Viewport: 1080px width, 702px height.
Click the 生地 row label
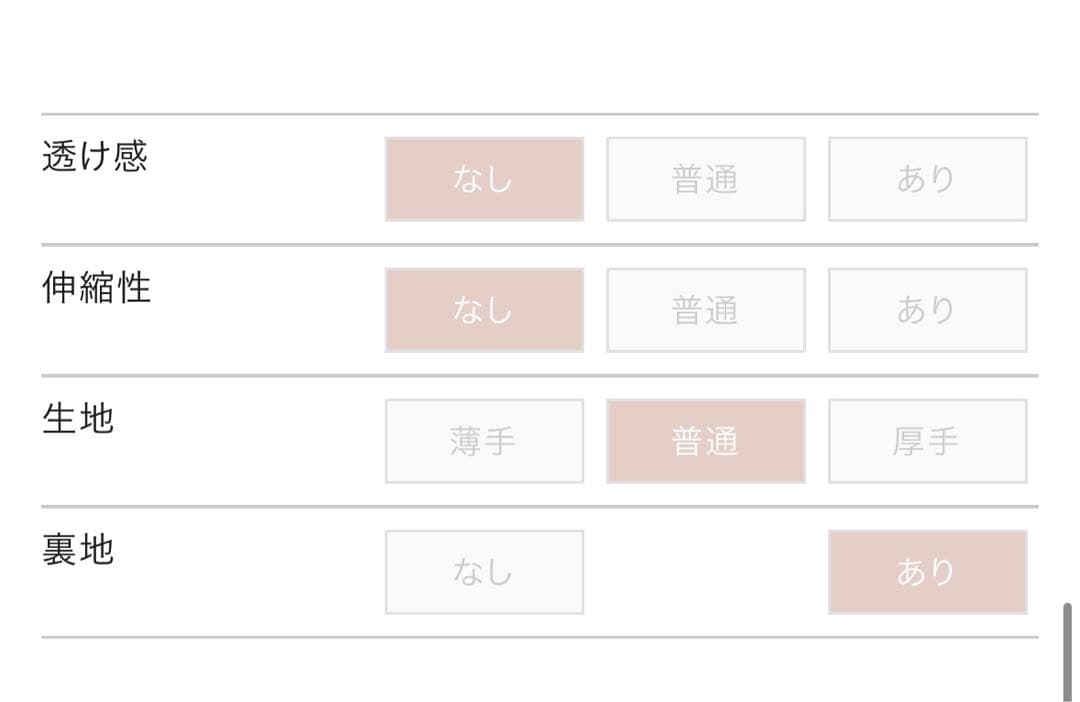(x=78, y=417)
